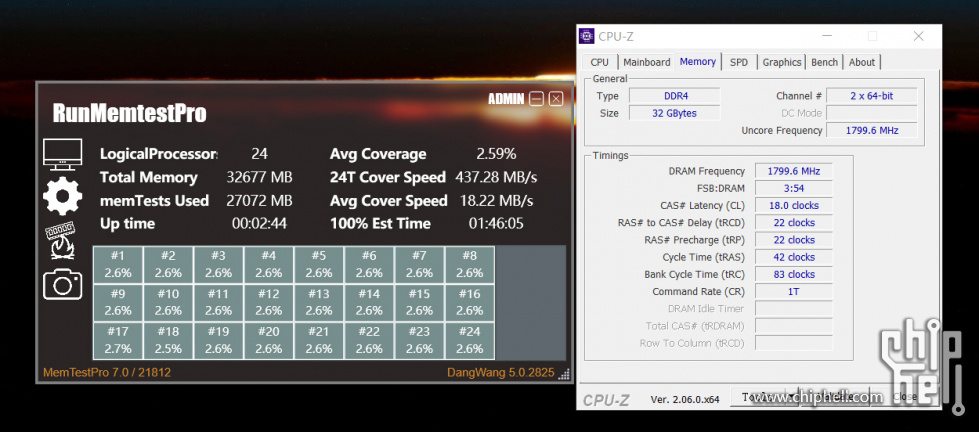Minimize the RunMemtestPro window
Image resolution: width=979 pixels, height=432 pixels.
536,99
